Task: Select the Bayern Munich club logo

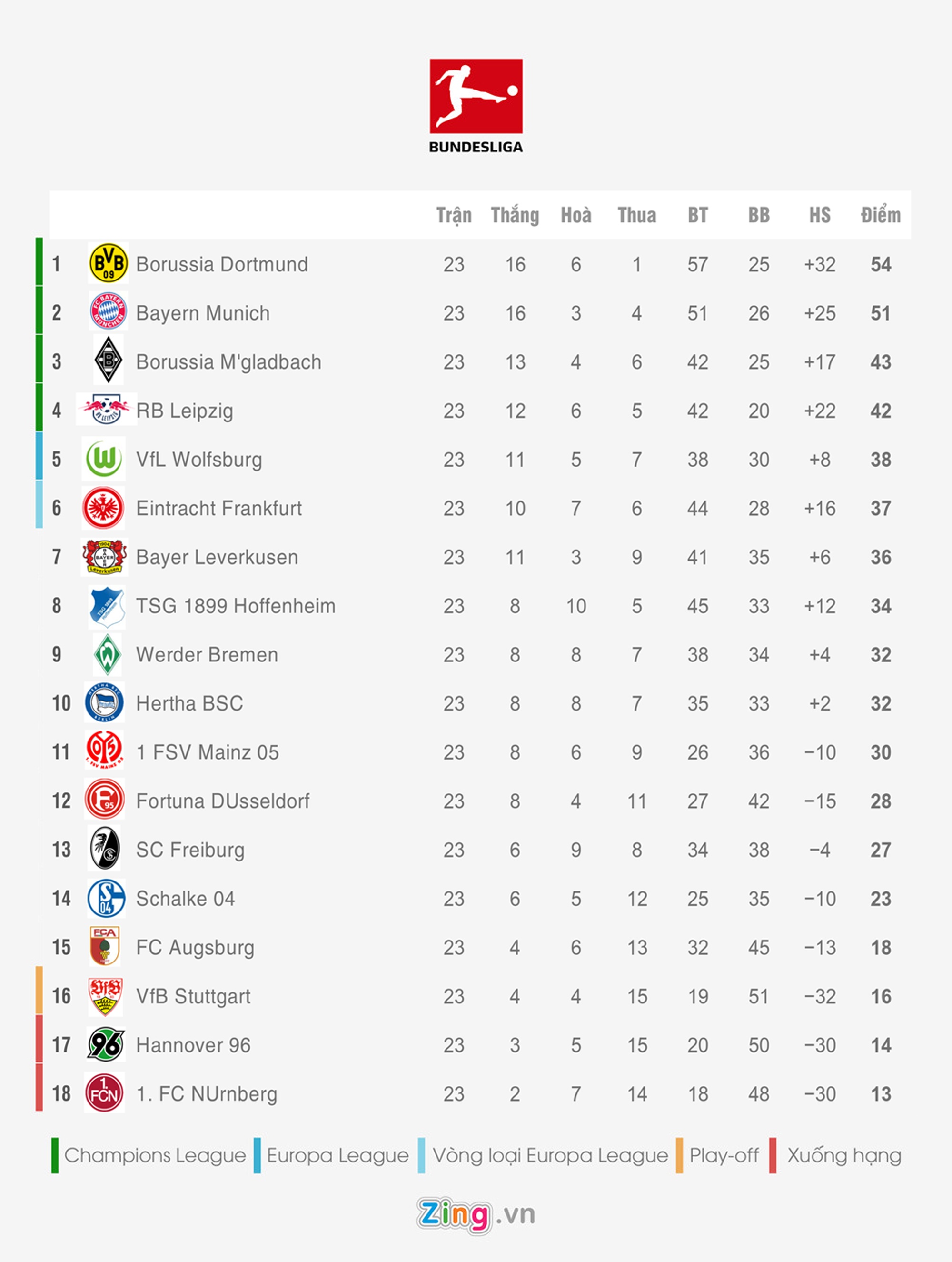Action: [x=108, y=311]
